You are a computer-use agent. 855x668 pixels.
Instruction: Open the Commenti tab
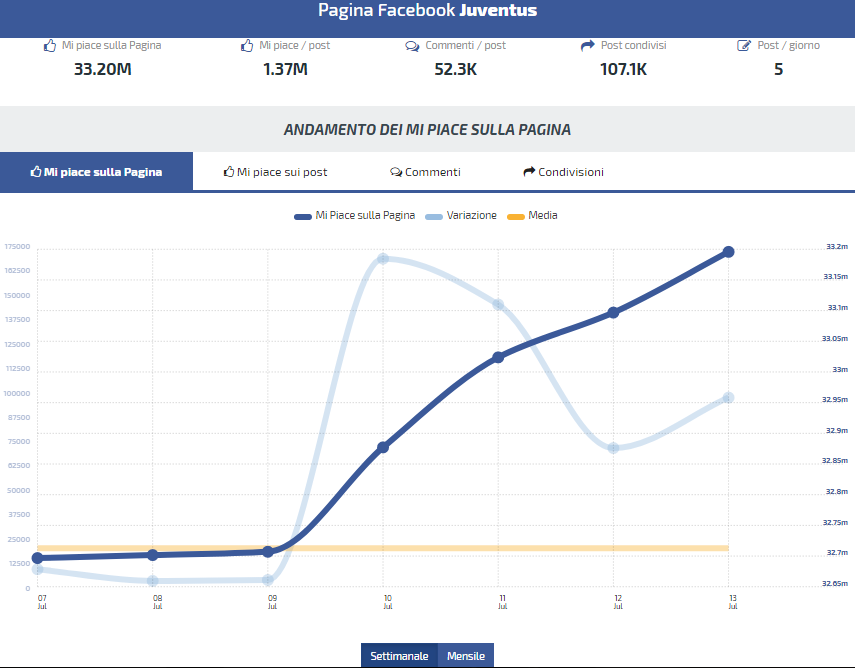(425, 172)
